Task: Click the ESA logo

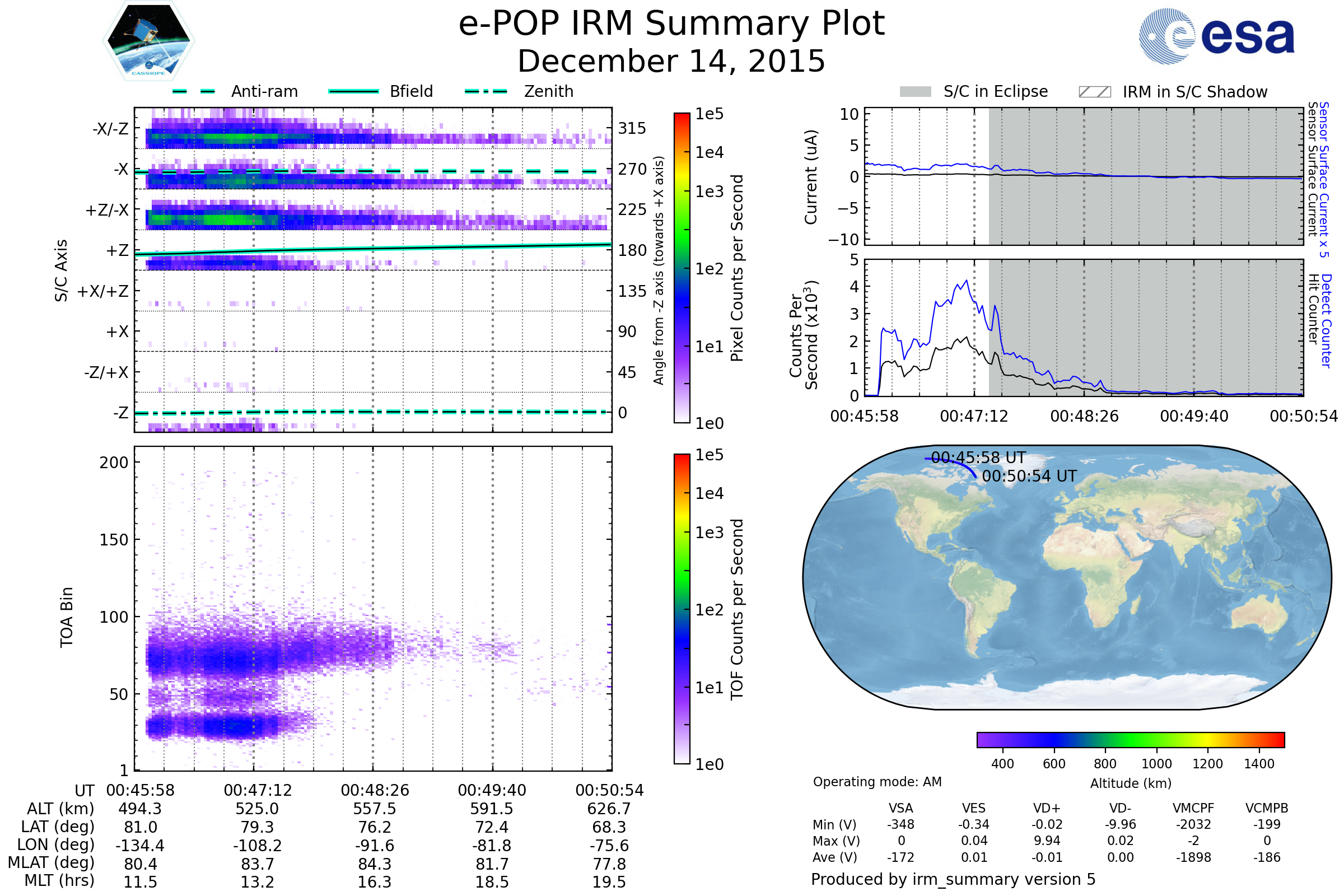Action: [1217, 35]
